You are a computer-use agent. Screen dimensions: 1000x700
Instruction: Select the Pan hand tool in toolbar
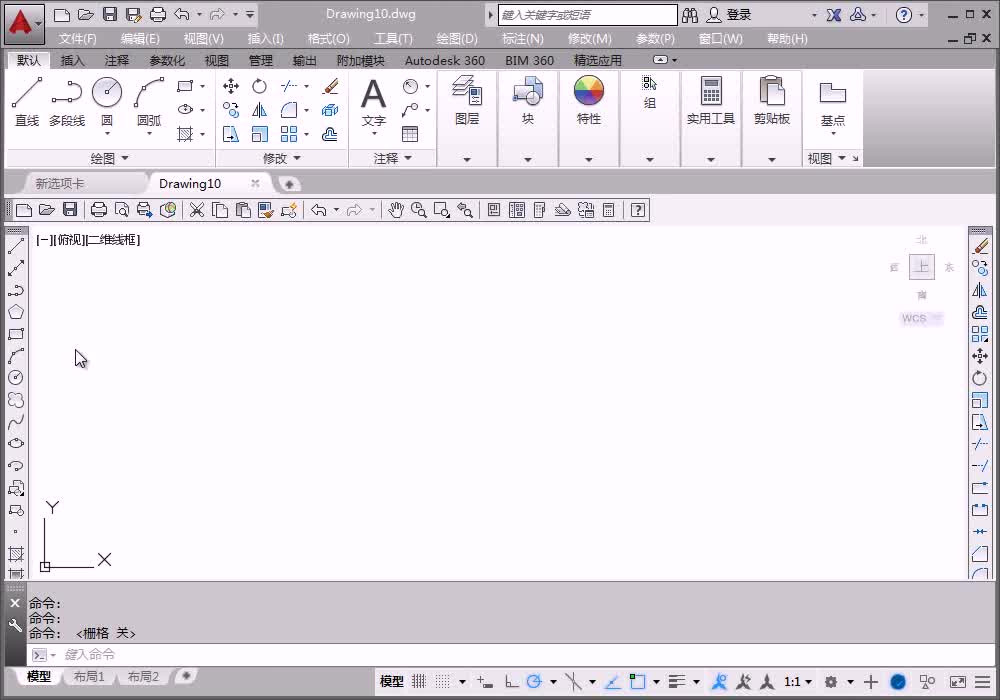point(396,210)
